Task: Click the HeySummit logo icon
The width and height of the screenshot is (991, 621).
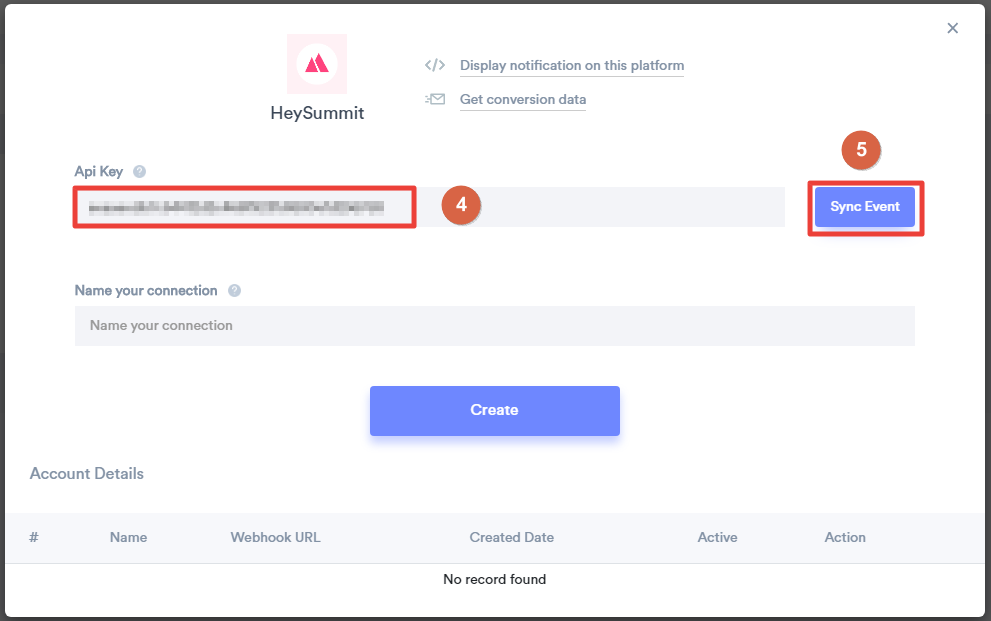Action: [x=317, y=64]
